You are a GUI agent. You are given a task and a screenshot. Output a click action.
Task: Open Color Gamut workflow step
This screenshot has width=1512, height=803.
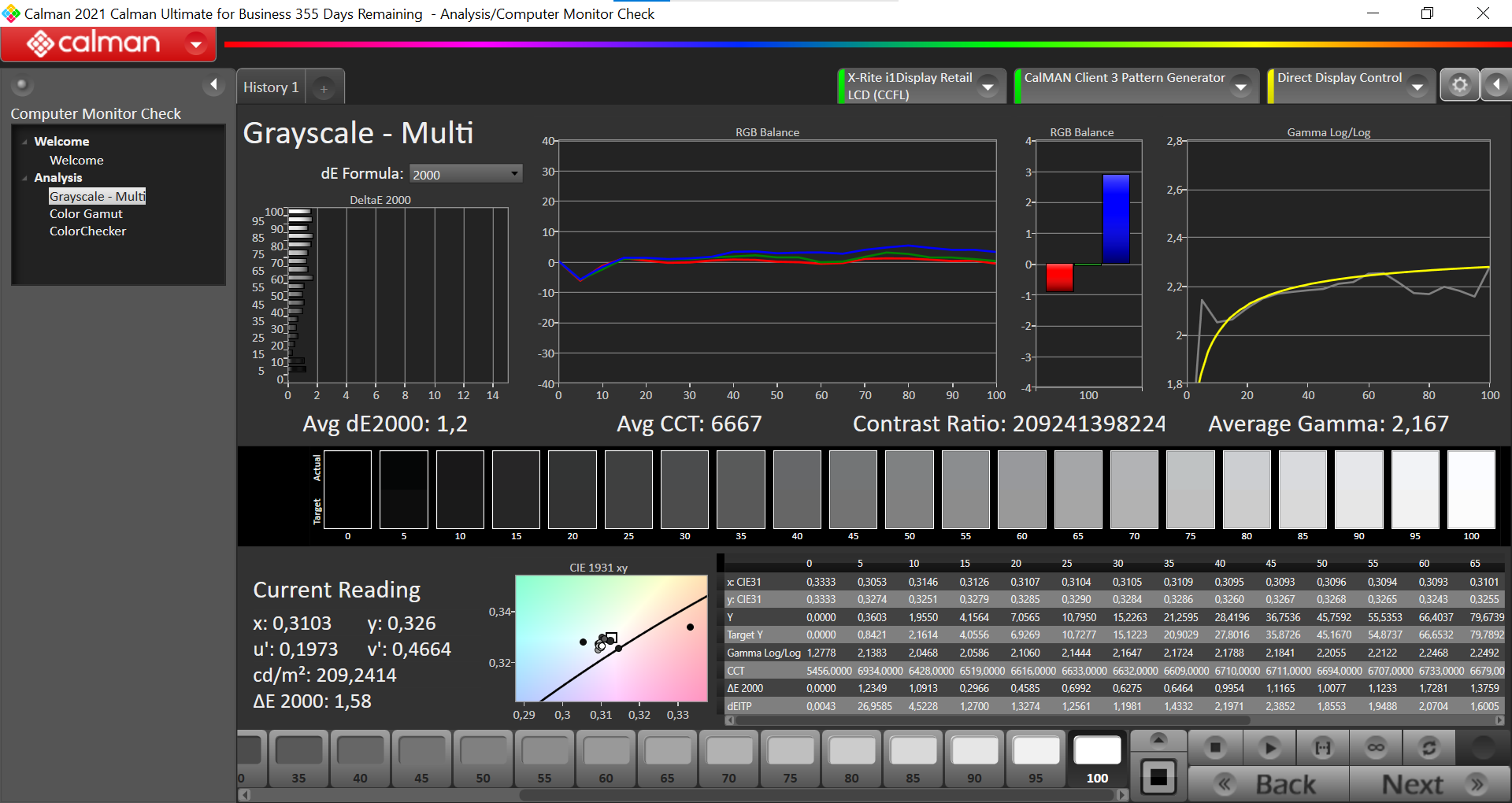(86, 213)
